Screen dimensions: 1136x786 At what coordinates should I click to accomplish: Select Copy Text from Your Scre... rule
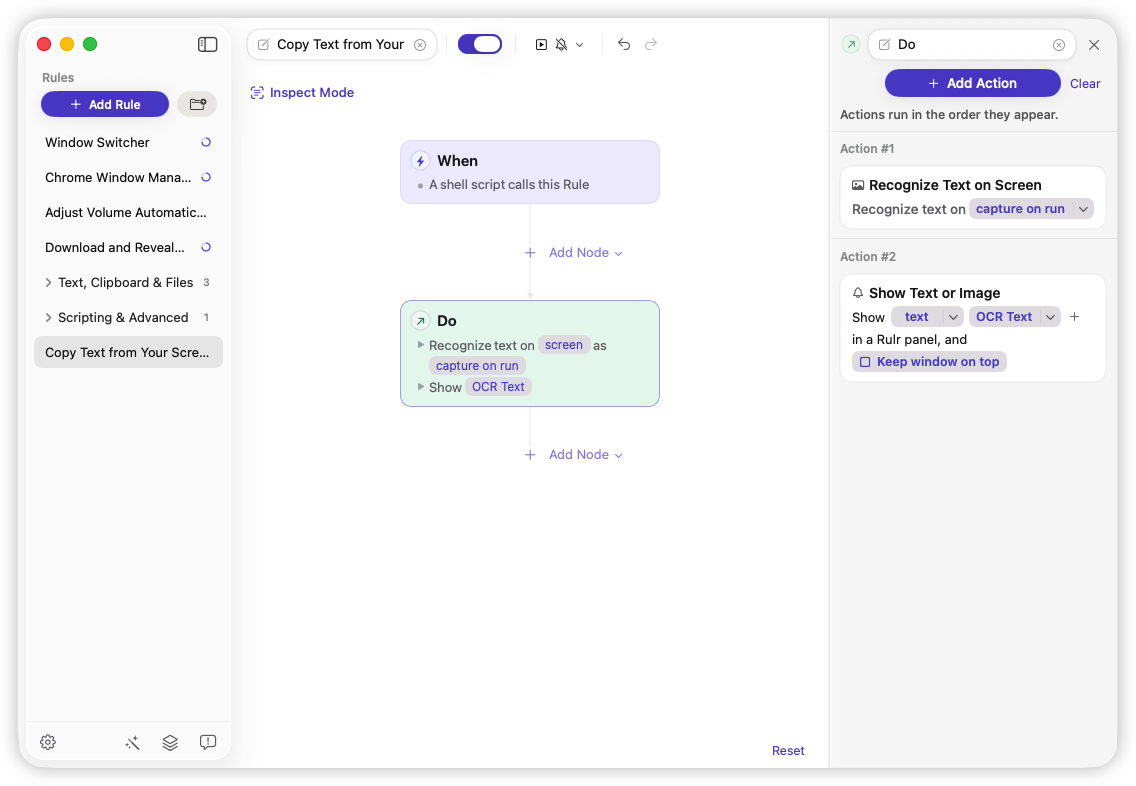pos(128,352)
